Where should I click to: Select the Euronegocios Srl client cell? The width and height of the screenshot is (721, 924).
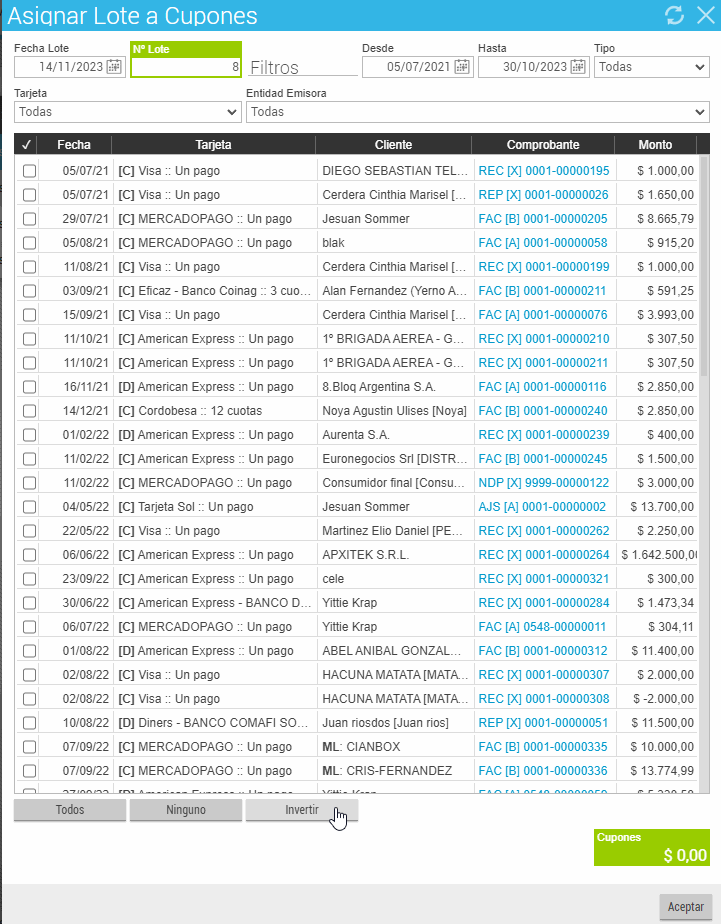[x=394, y=459]
